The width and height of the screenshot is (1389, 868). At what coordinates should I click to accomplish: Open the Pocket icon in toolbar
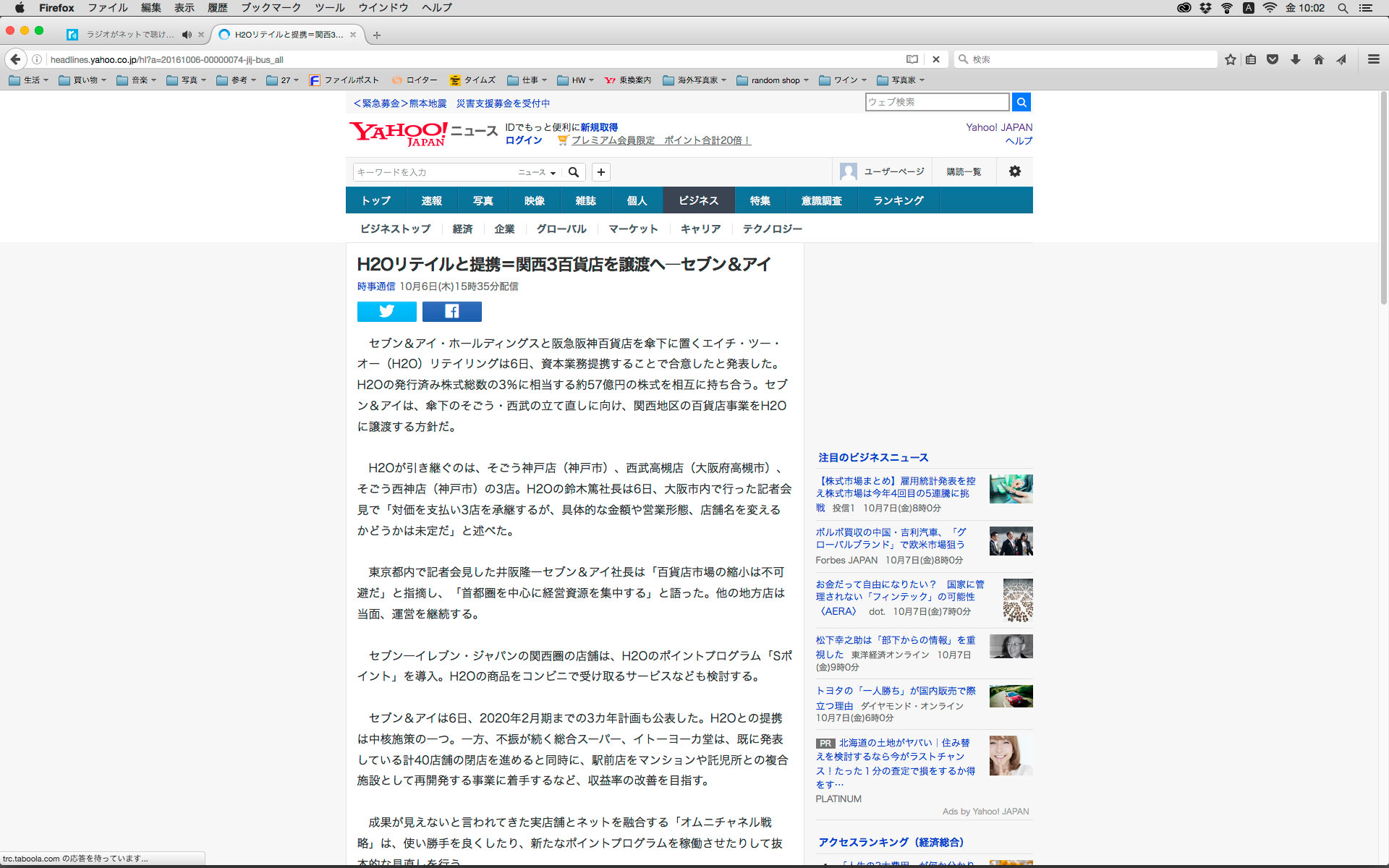[x=1273, y=59]
